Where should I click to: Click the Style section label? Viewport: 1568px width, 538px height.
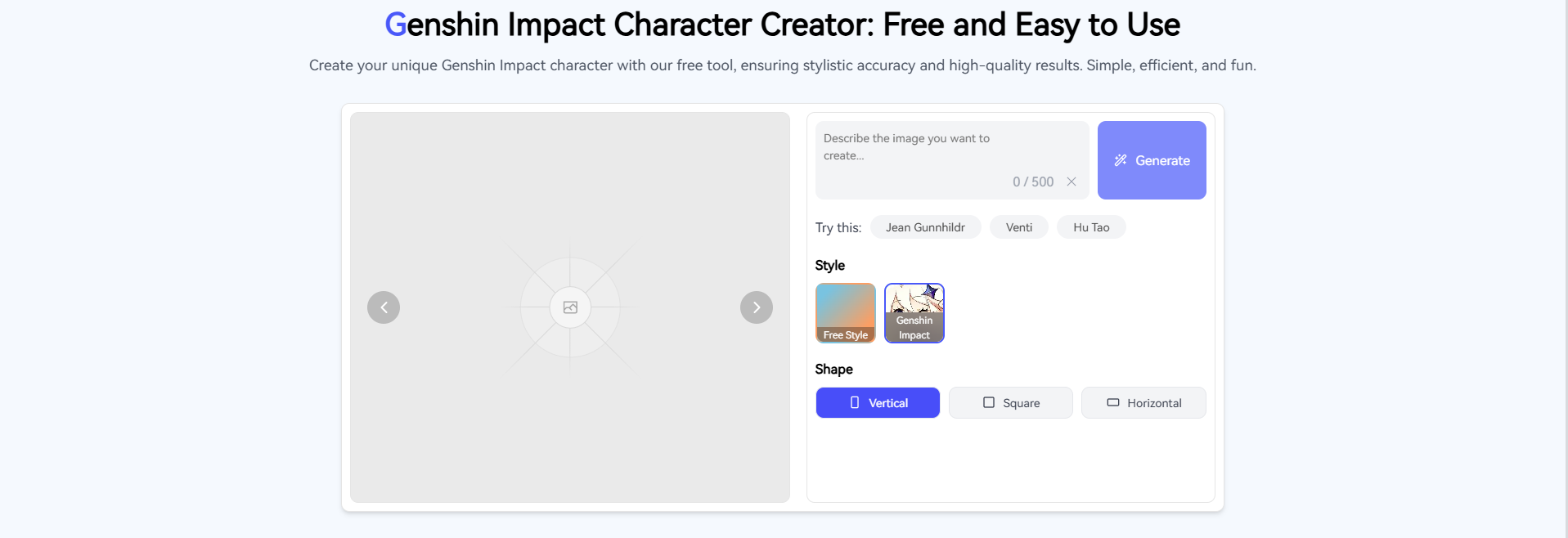point(830,265)
